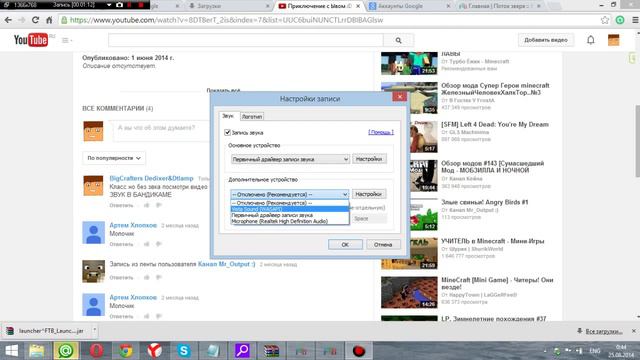Click the browser address bar URL
640x360 pixels.
[x=227, y=20]
